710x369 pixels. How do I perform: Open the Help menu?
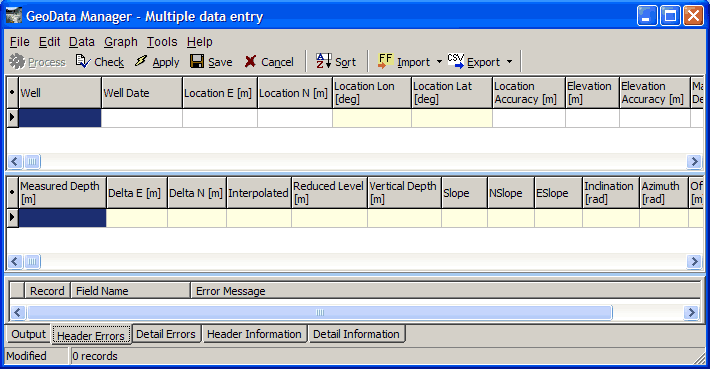(x=200, y=42)
